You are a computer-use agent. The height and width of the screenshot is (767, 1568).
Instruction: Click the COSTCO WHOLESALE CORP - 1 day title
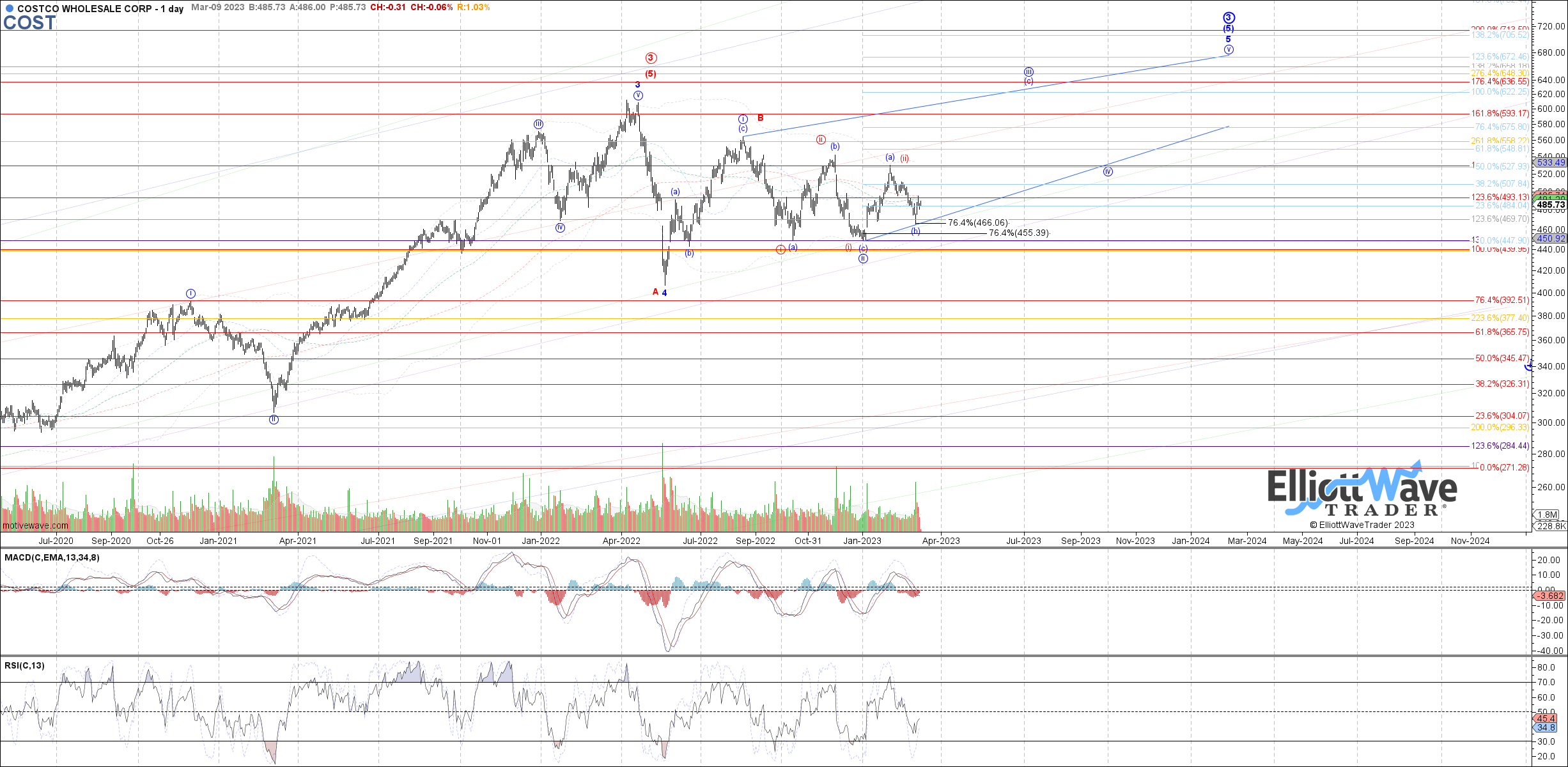click(x=100, y=9)
